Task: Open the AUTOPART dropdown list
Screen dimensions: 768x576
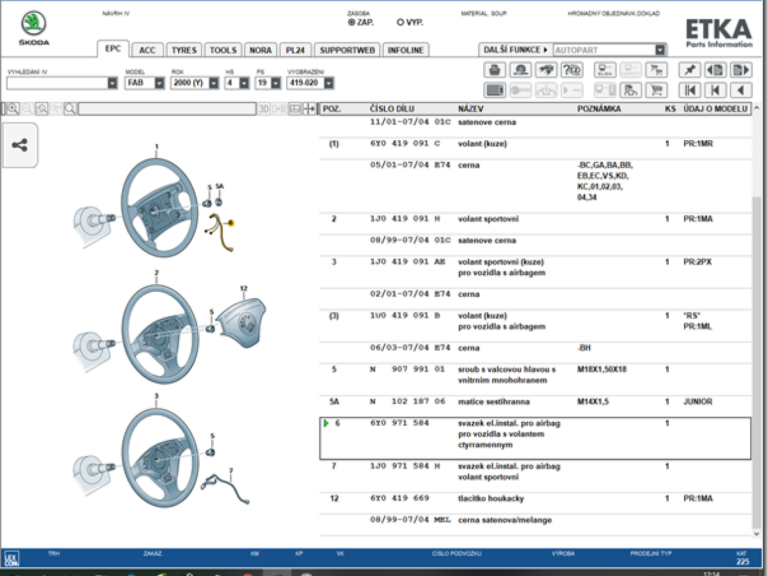Action: pos(660,49)
